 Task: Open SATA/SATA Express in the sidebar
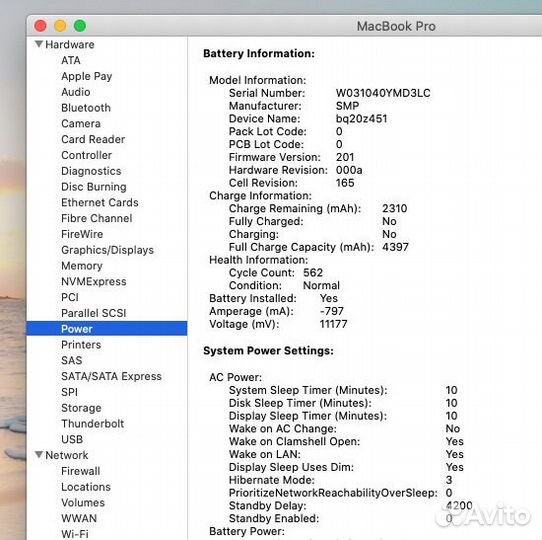click(x=111, y=376)
